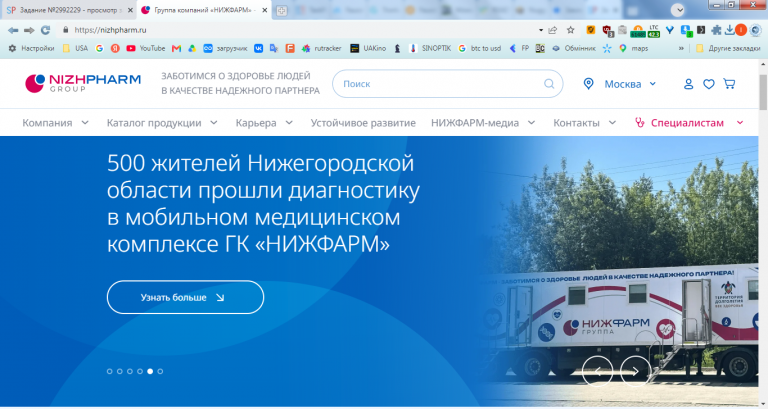This screenshot has width=768, height=409.
Task: Open the Другие закладки folder
Action: [728, 48]
